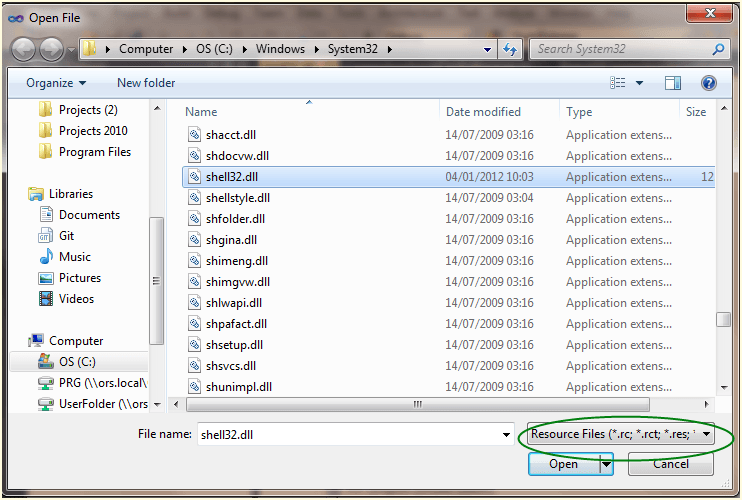Select the shellstyle.dll file
The width and height of the screenshot is (742, 500).
pyautogui.click(x=238, y=198)
